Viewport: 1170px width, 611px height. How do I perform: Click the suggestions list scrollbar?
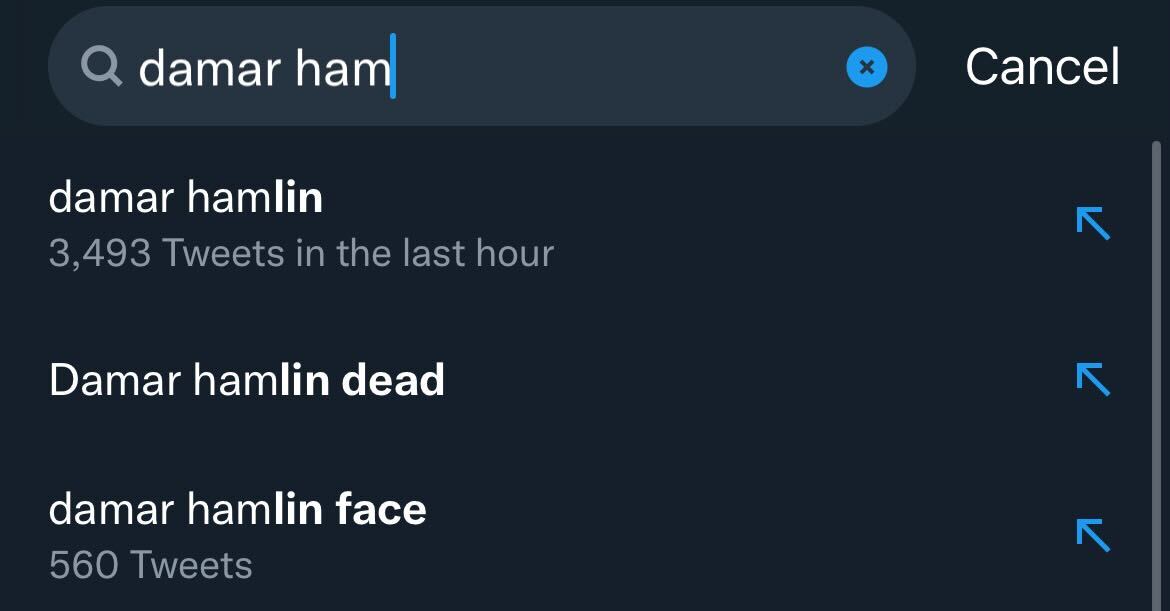click(x=1157, y=350)
